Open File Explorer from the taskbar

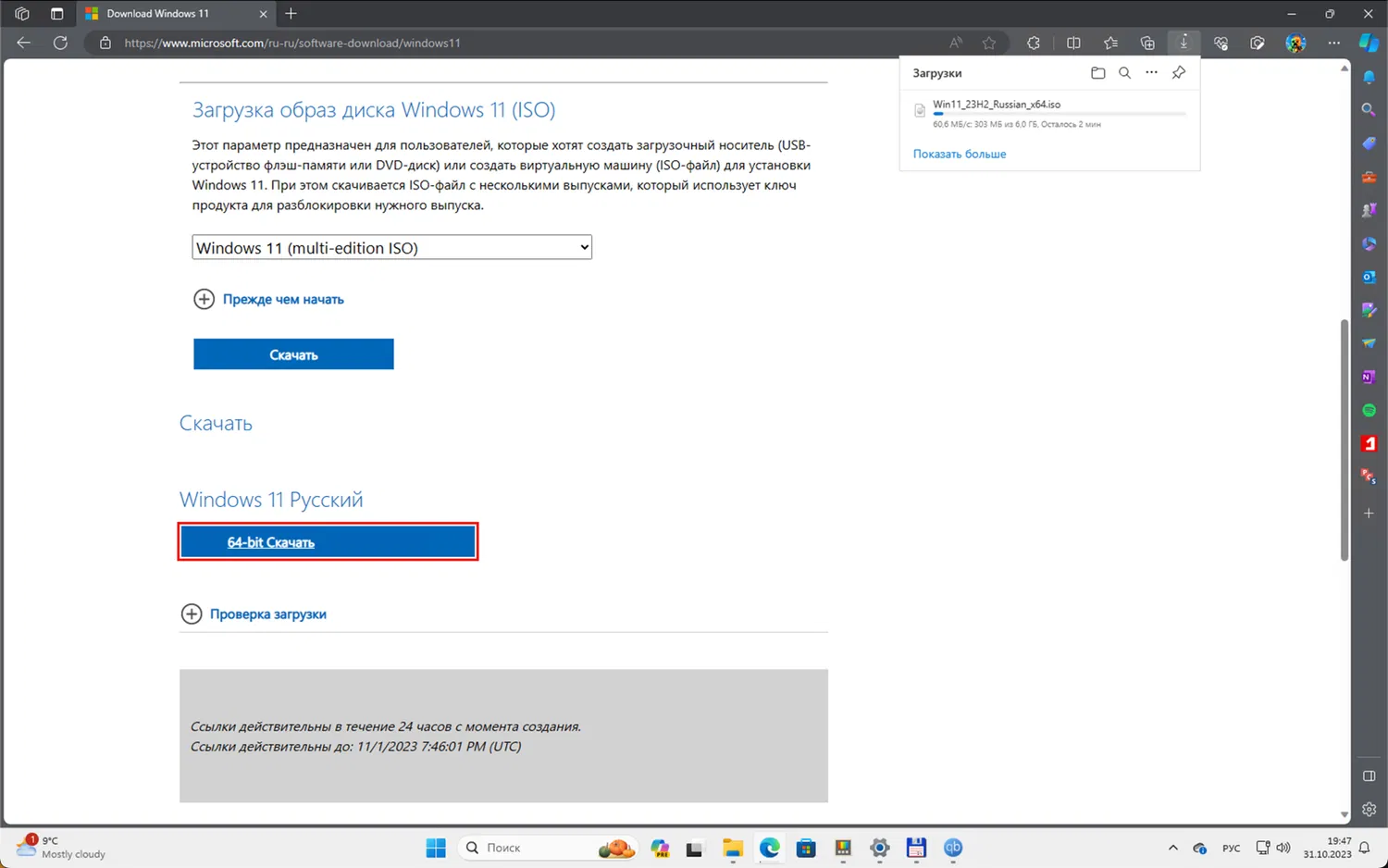click(733, 848)
